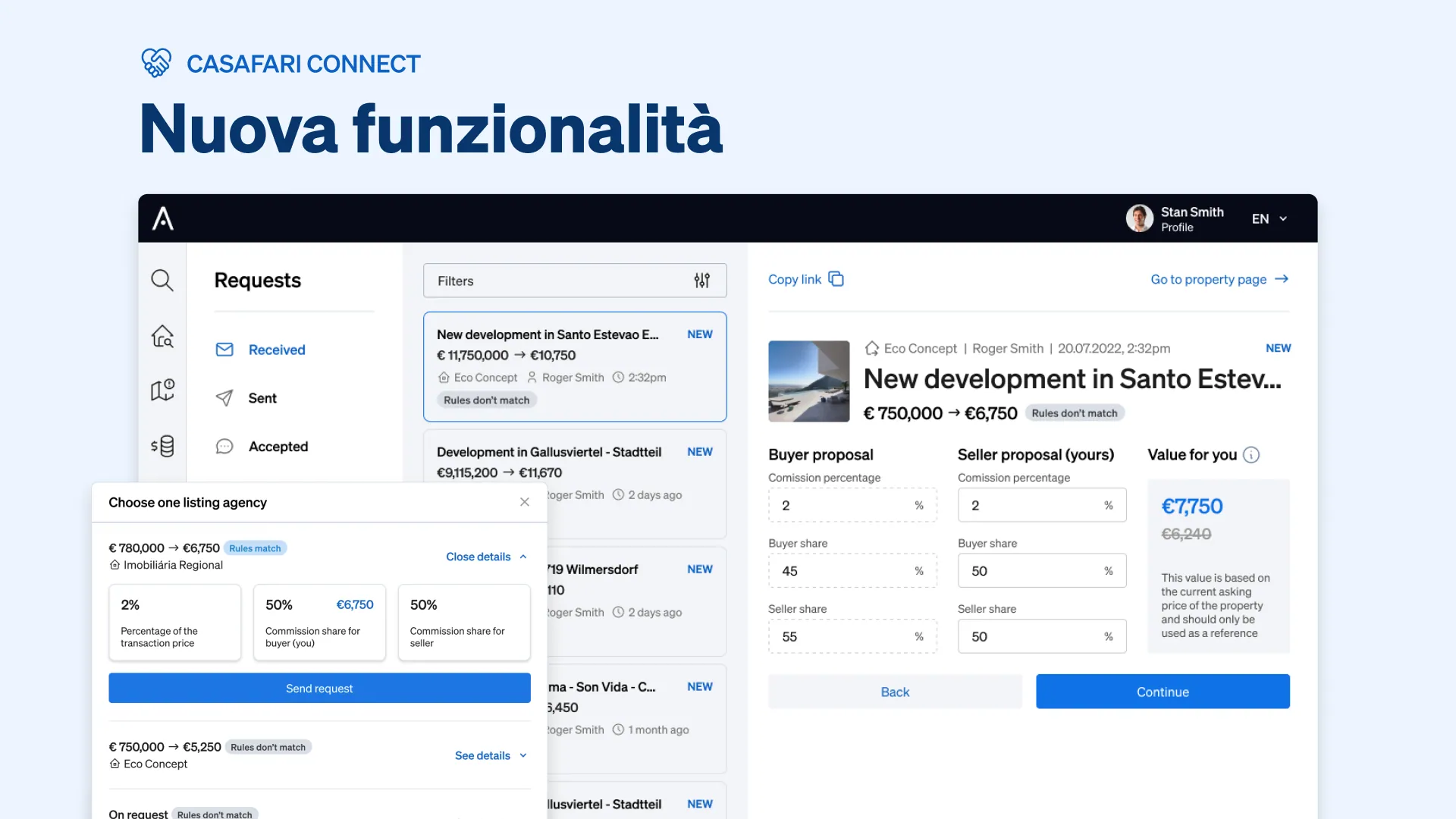Screen dimensions: 1456x819
Task: Expand Eco Concept with See details
Action: (491, 755)
